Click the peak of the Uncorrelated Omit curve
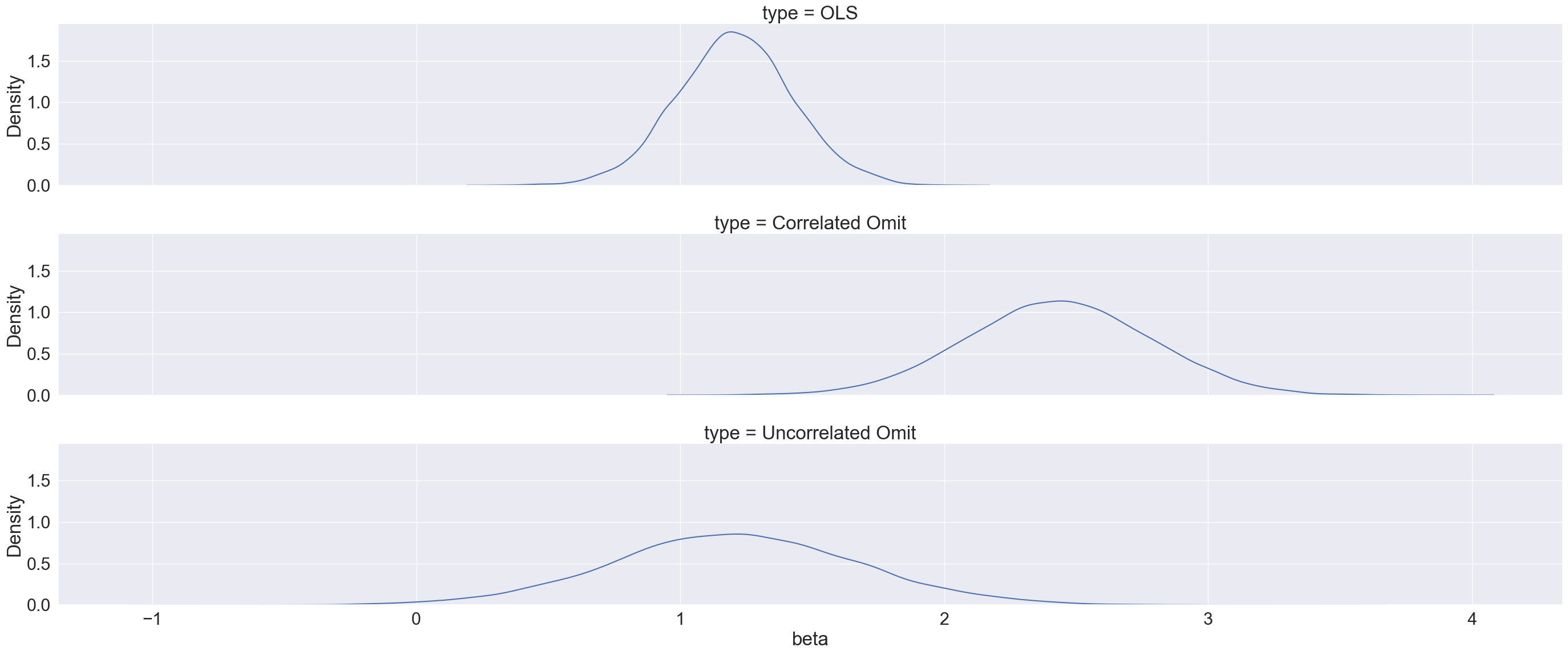This screenshot has height=655, width=1568. pyautogui.click(x=738, y=534)
